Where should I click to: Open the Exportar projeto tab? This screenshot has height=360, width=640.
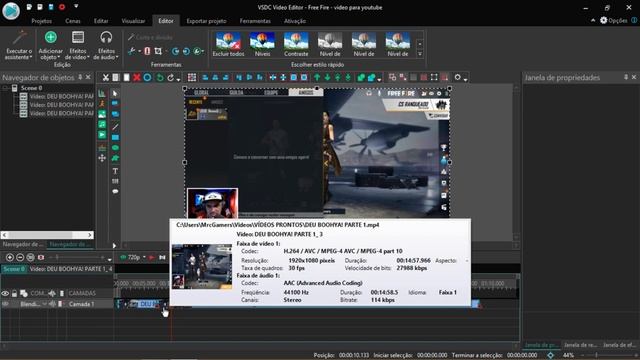(206, 21)
